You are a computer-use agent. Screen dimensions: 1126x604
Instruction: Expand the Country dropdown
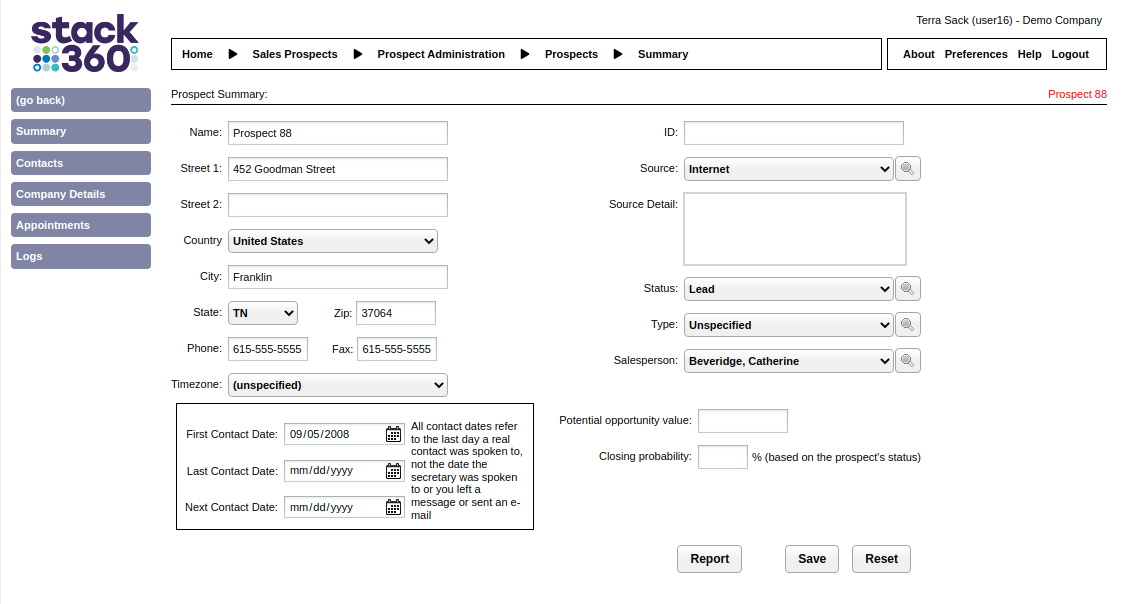(333, 241)
